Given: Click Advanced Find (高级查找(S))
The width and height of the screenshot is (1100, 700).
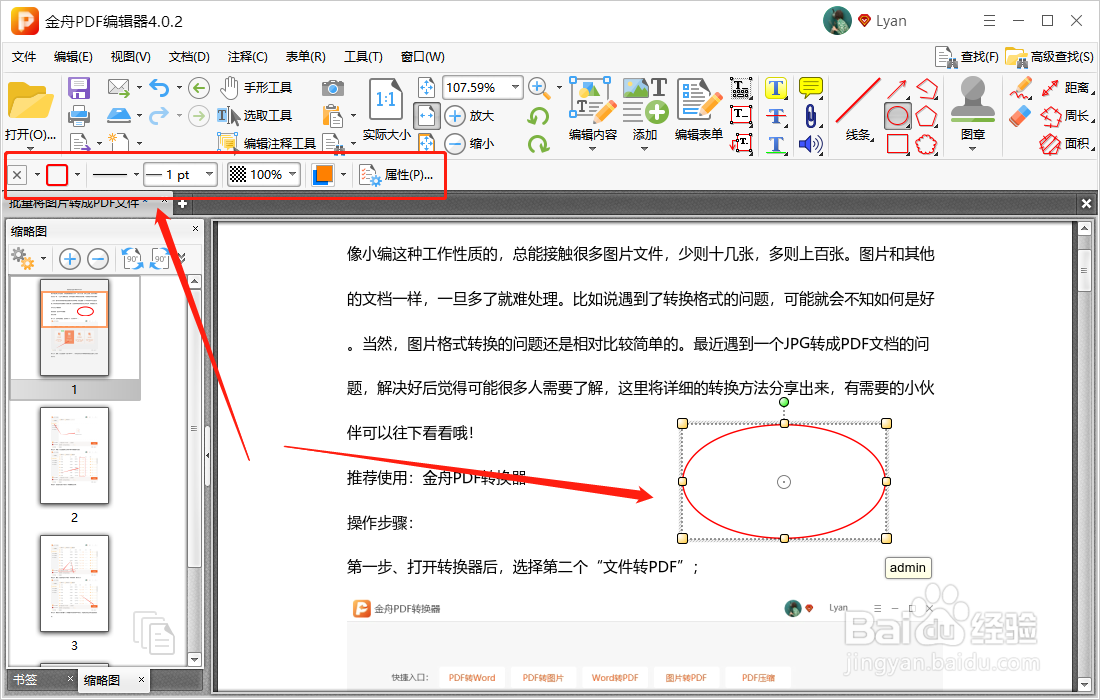Looking at the screenshot, I should pyautogui.click(x=1049, y=57).
